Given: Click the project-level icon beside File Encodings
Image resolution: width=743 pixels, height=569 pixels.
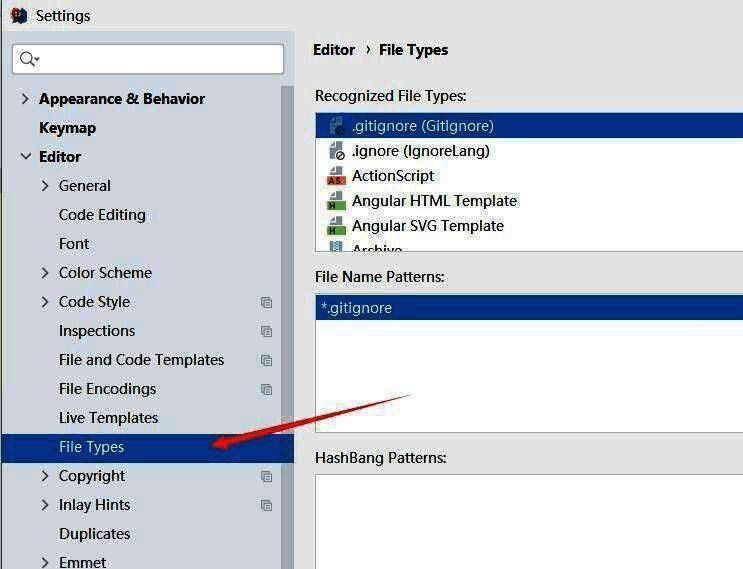Looking at the screenshot, I should click(x=266, y=389).
